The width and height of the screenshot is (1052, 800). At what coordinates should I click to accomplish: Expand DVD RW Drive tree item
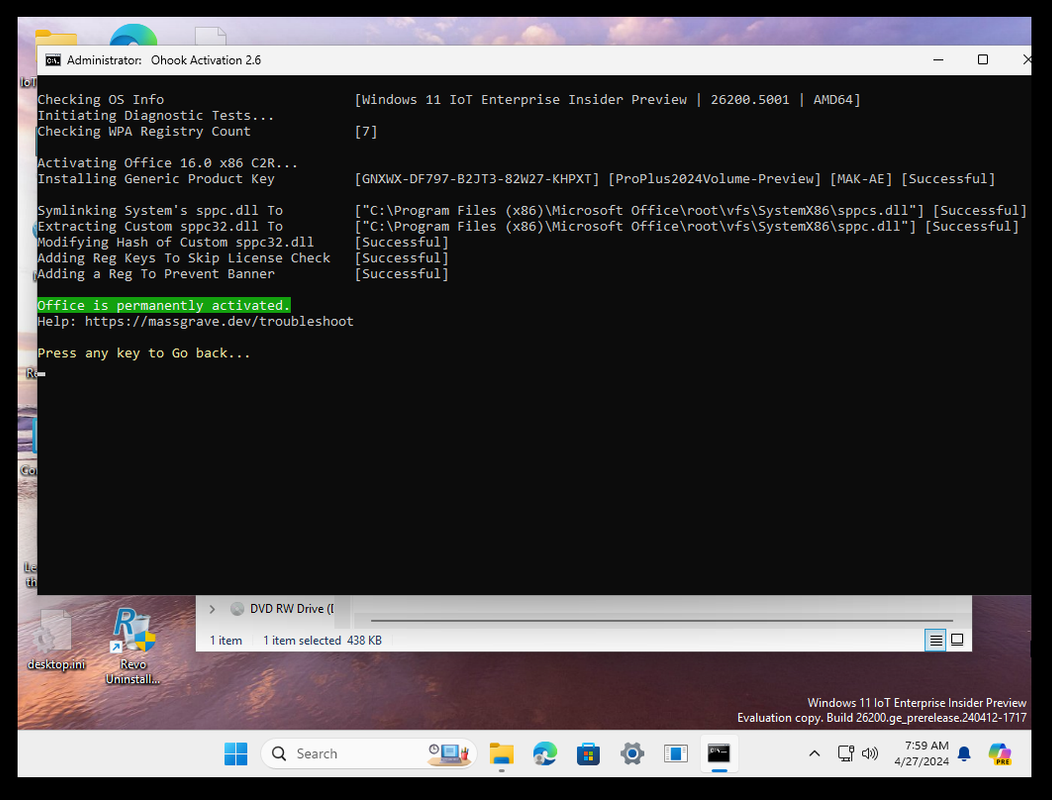[212, 609]
